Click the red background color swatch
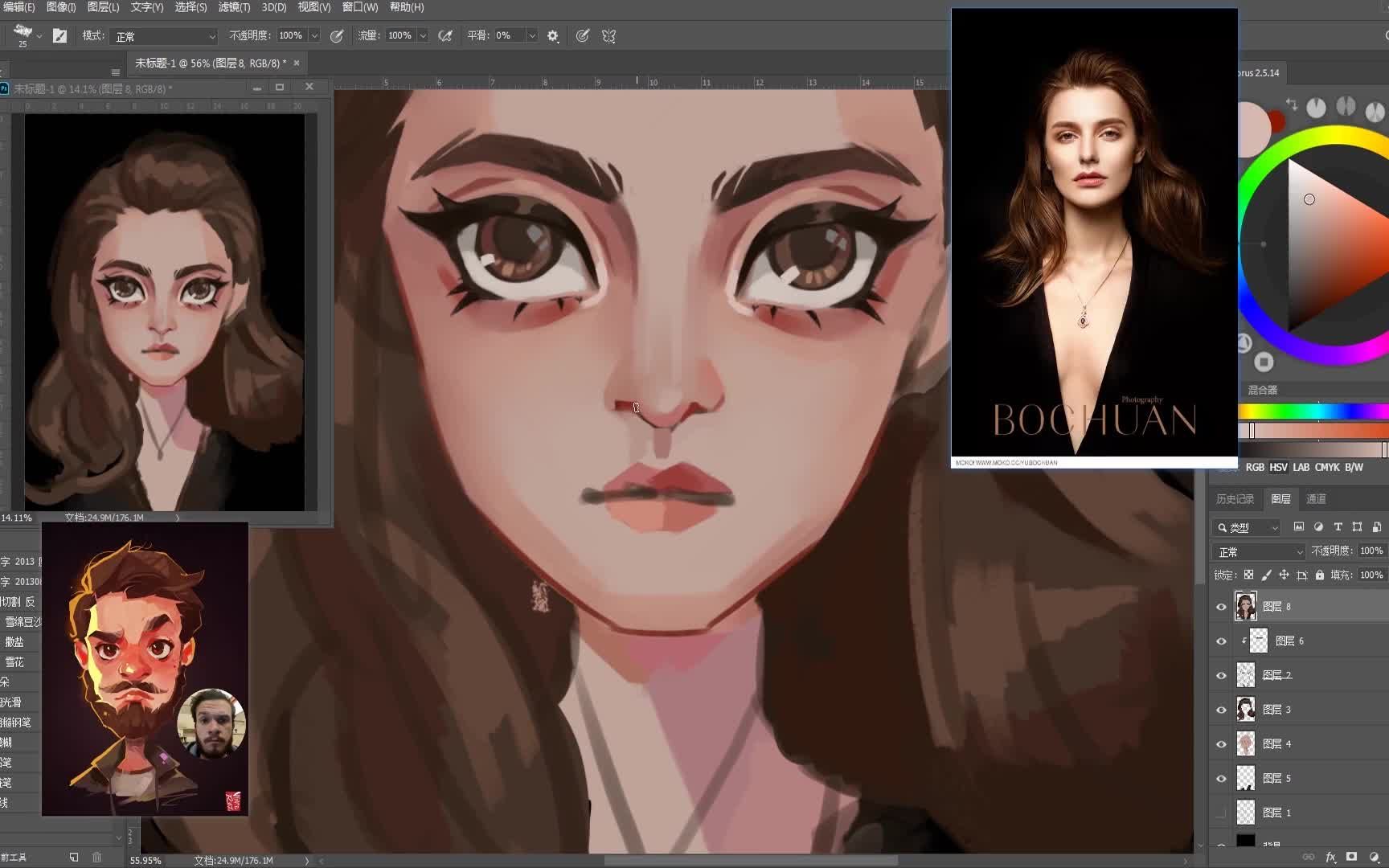1389x868 pixels. pyautogui.click(x=1276, y=122)
